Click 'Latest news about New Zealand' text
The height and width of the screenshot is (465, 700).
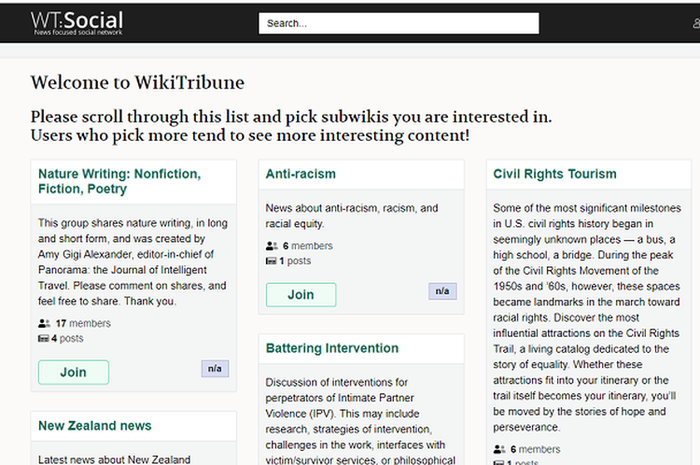point(114,459)
